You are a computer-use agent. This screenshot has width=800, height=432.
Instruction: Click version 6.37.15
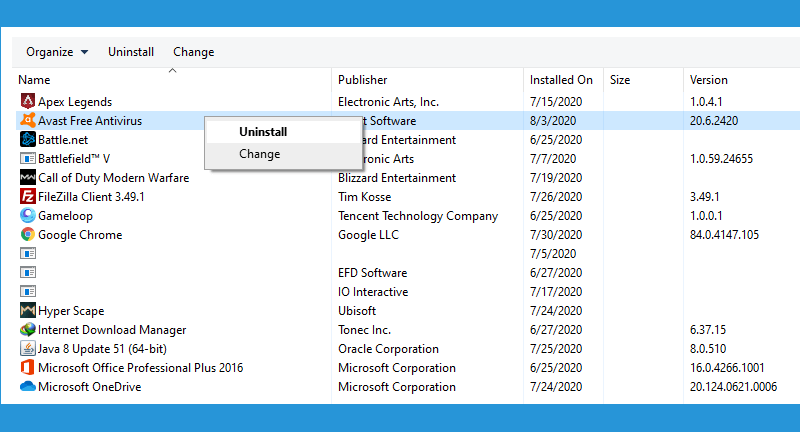click(707, 330)
